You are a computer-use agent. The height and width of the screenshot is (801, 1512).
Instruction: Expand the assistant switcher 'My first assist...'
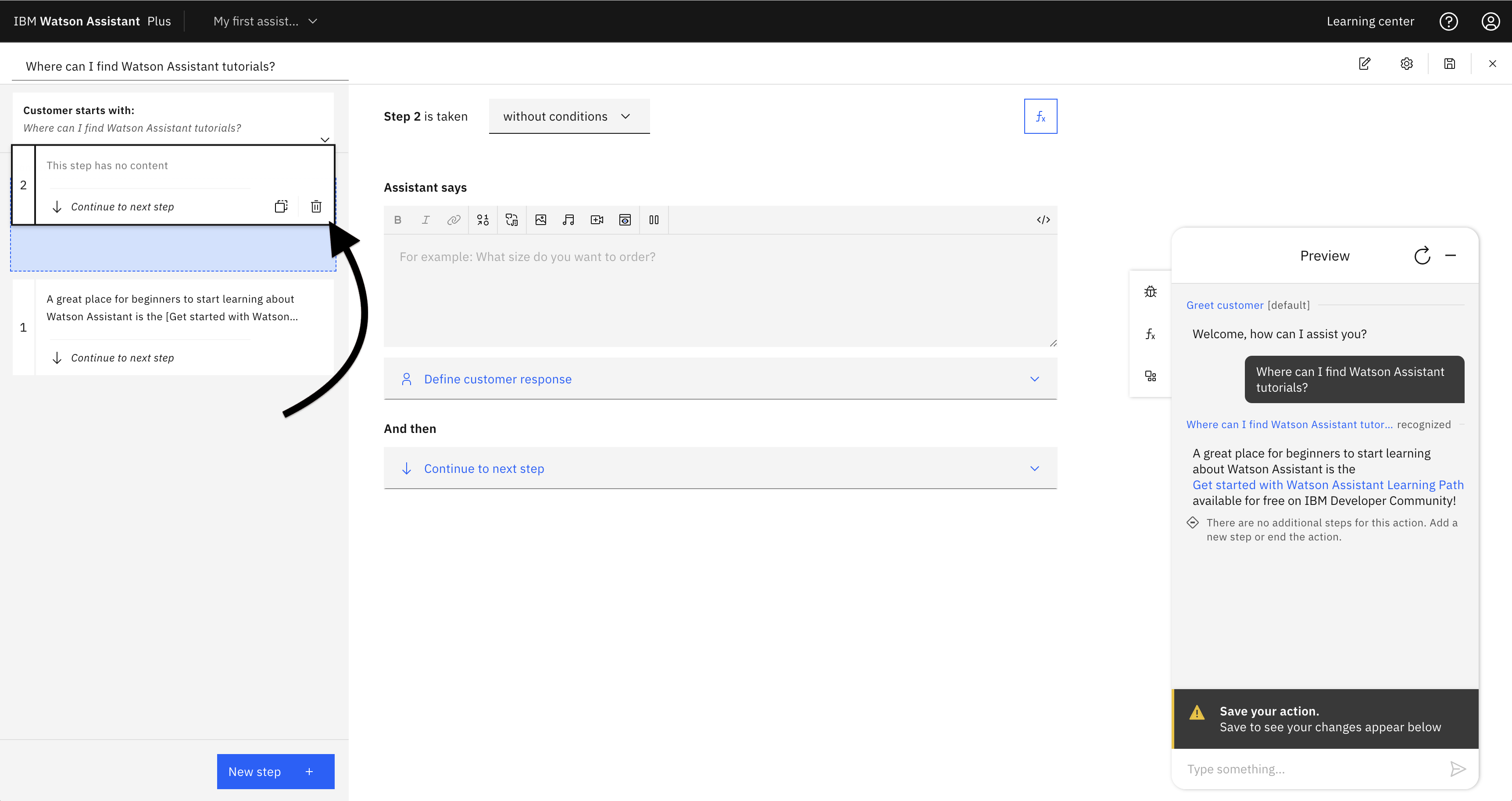pyautogui.click(x=265, y=21)
